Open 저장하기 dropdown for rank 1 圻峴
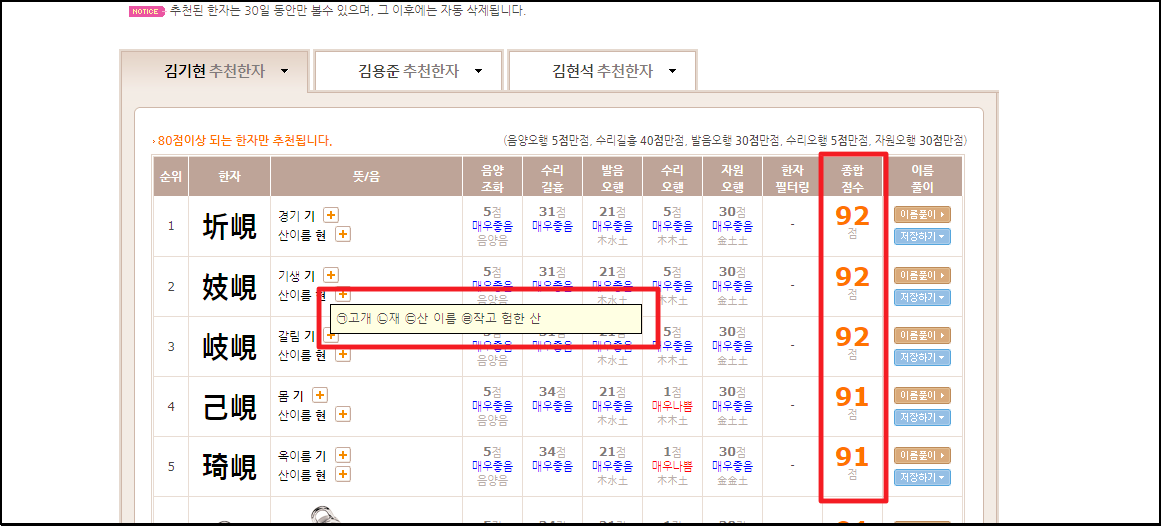This screenshot has height=526, width=1161. 922,237
